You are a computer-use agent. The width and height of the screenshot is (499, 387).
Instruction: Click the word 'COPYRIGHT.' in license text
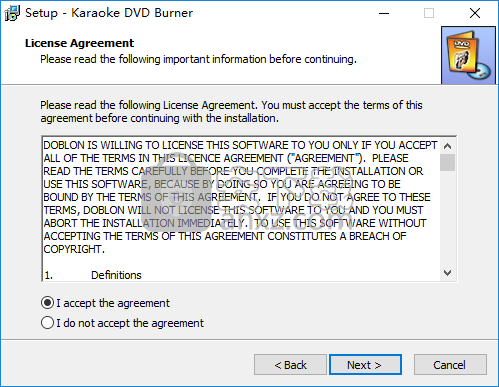[x=74, y=249]
